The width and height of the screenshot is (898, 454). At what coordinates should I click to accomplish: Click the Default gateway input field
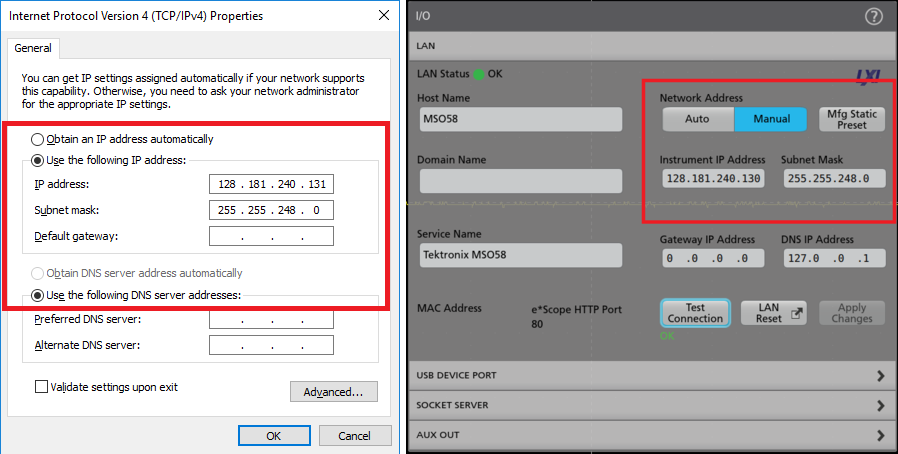(x=270, y=236)
